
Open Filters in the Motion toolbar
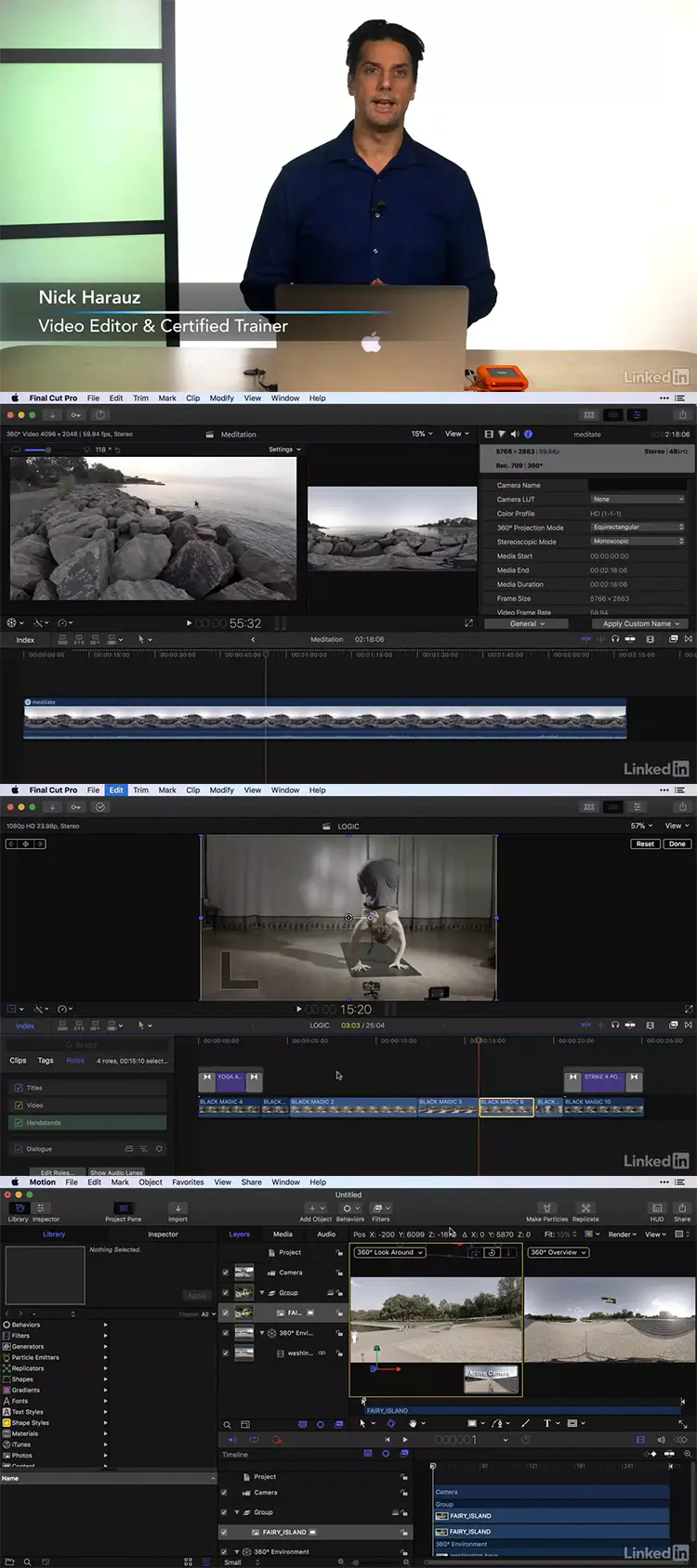pyautogui.click(x=380, y=1211)
